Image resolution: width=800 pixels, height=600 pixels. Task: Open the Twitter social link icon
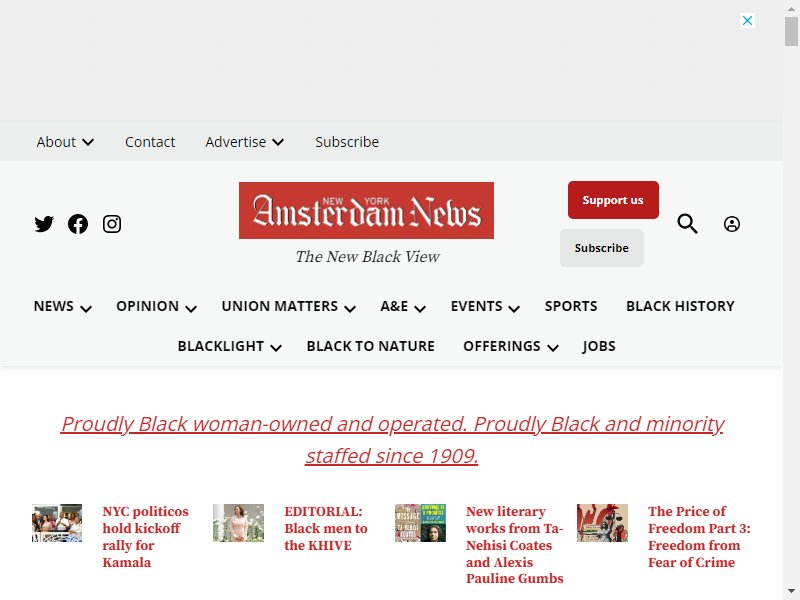44,224
